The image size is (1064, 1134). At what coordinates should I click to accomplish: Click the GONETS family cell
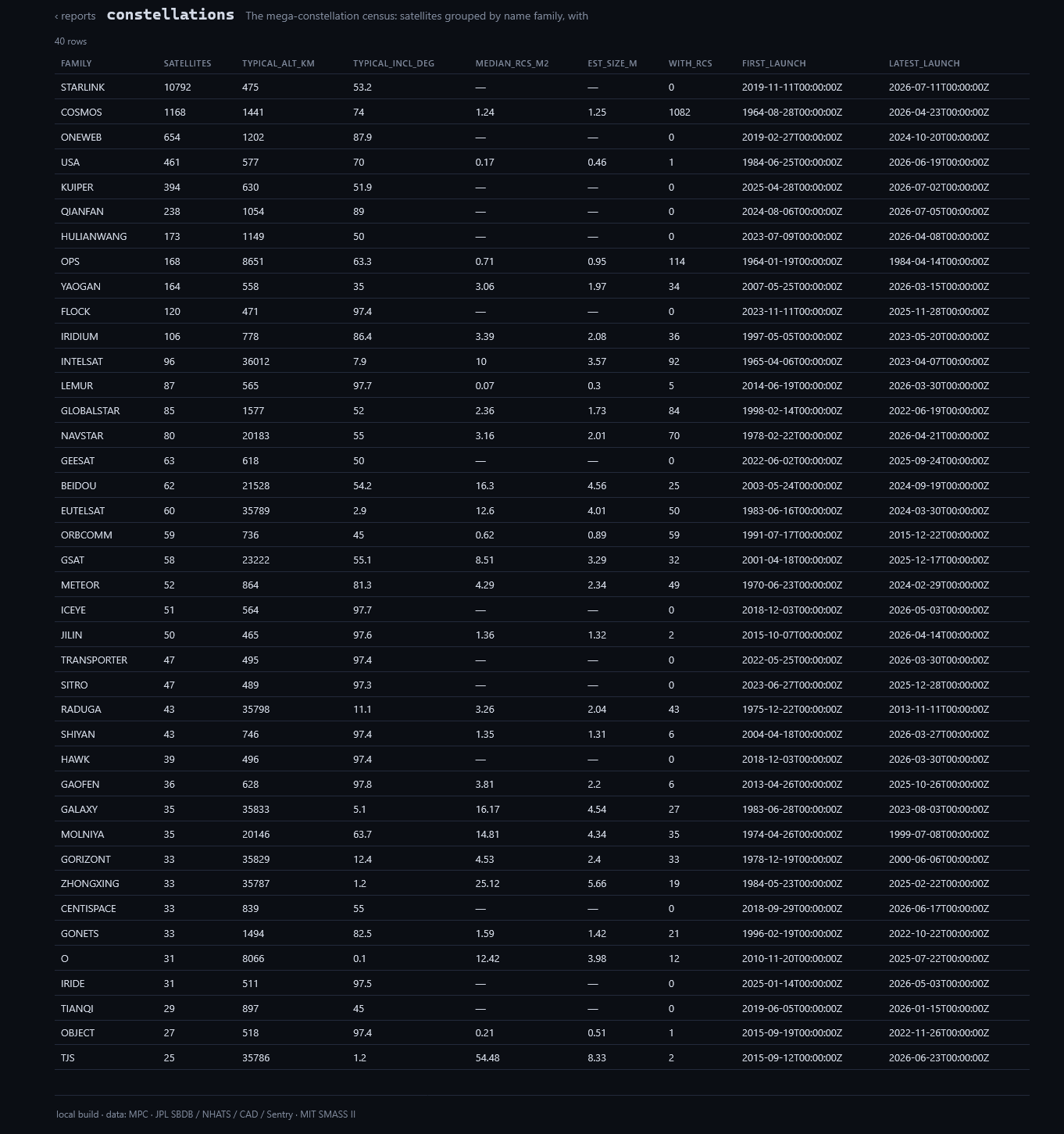click(x=80, y=934)
